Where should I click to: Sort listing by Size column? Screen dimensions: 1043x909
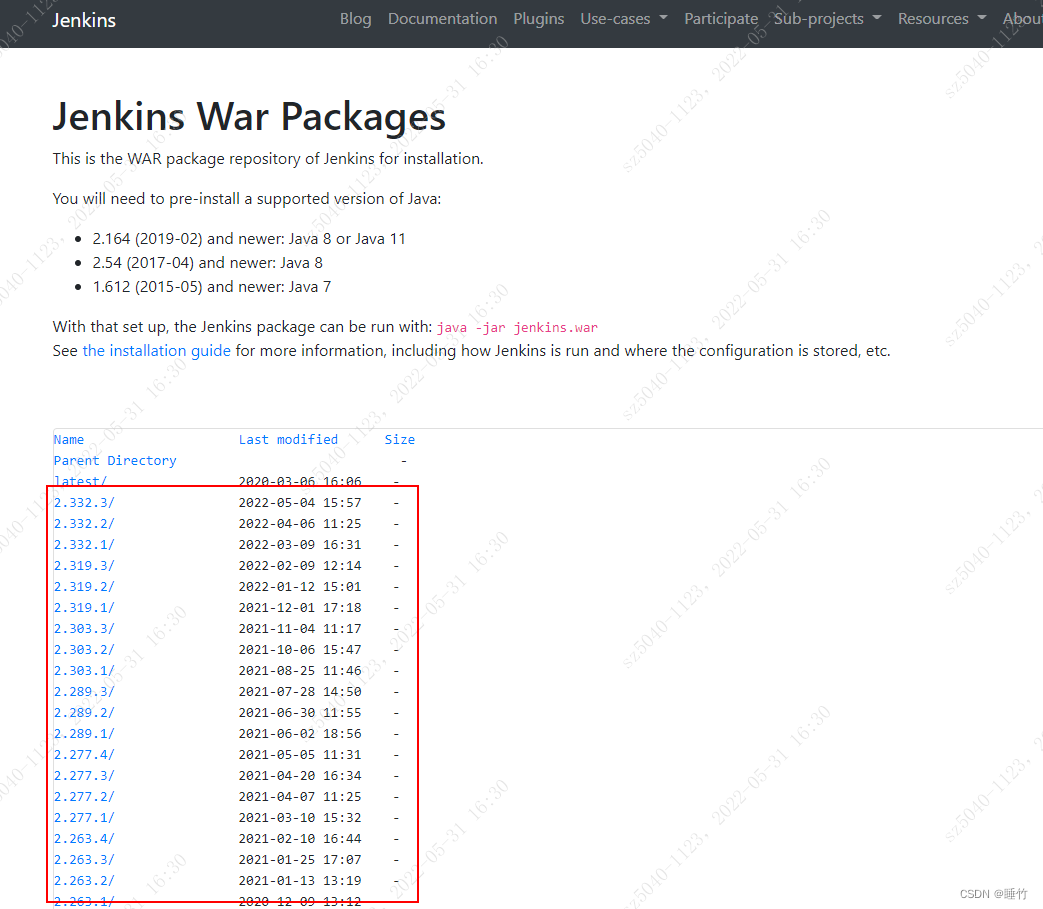(x=400, y=440)
